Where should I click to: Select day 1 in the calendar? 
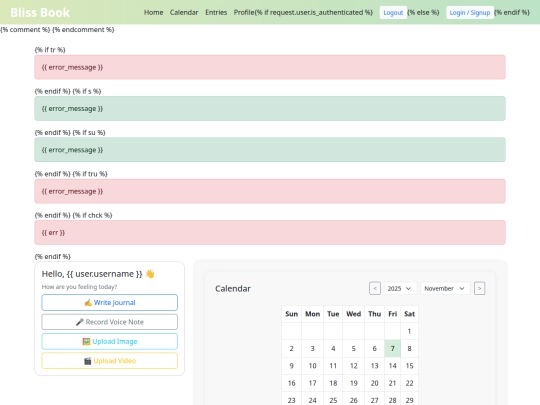click(x=409, y=331)
